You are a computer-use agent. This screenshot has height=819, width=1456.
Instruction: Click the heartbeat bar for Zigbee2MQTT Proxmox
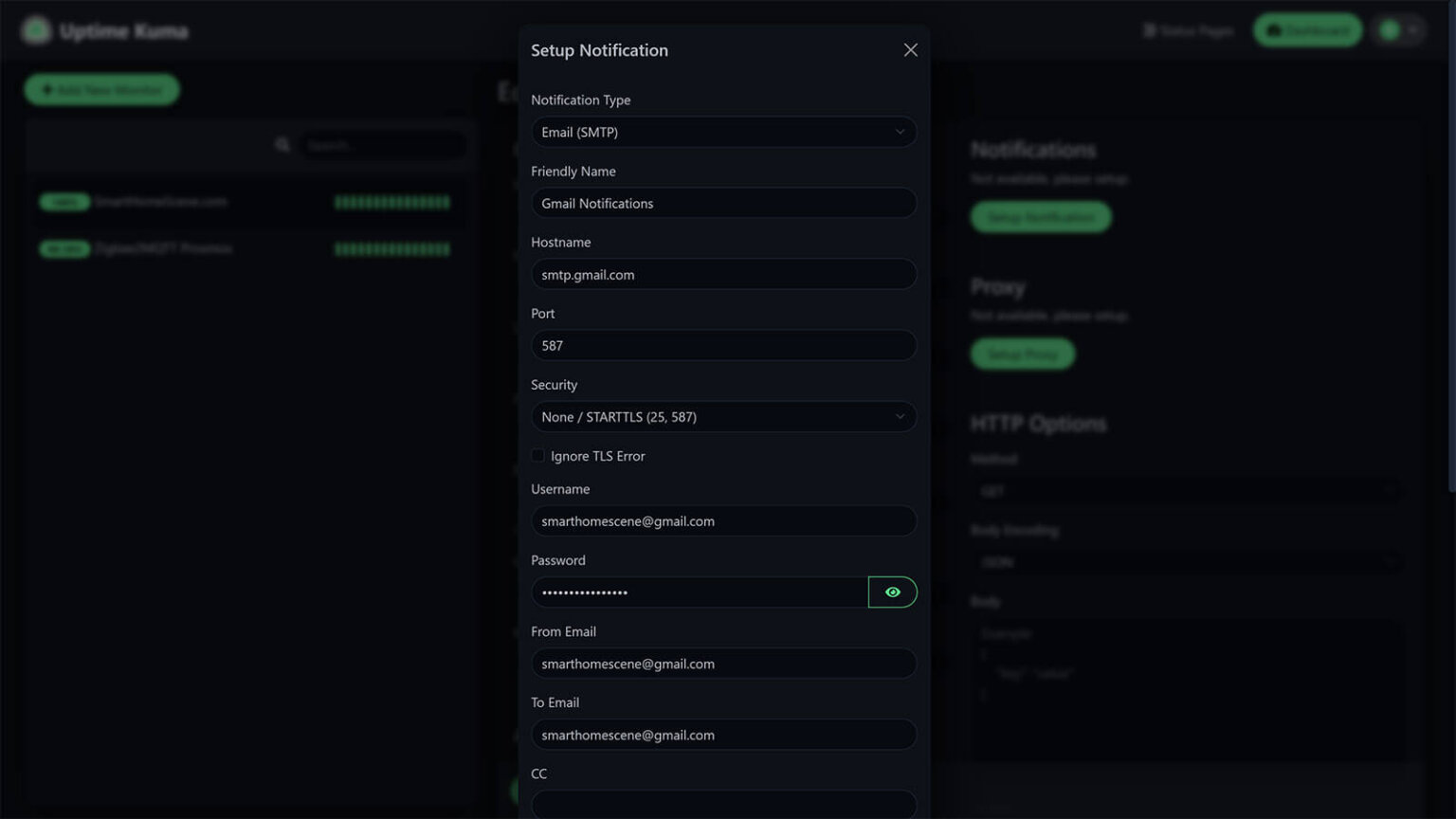click(392, 248)
